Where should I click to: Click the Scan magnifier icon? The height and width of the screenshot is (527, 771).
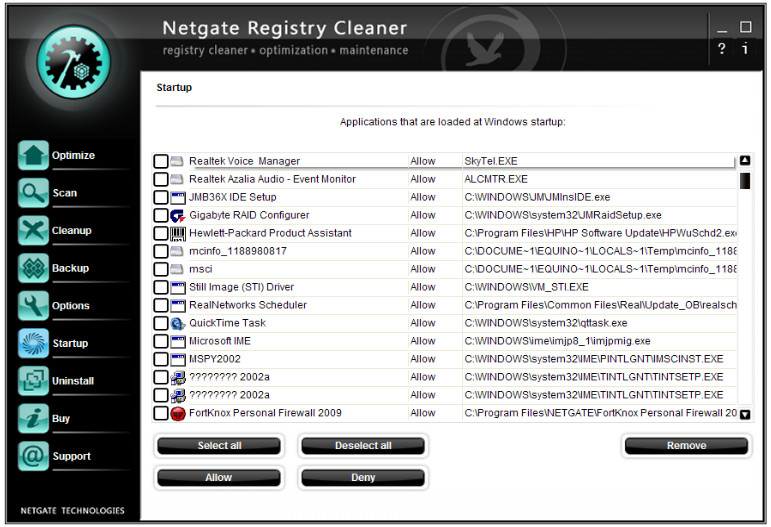(x=33, y=193)
